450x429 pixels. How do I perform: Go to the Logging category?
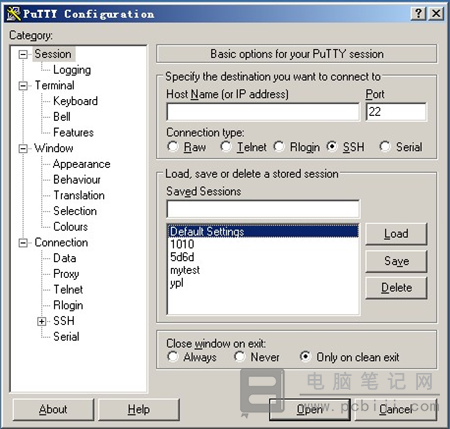click(x=72, y=70)
